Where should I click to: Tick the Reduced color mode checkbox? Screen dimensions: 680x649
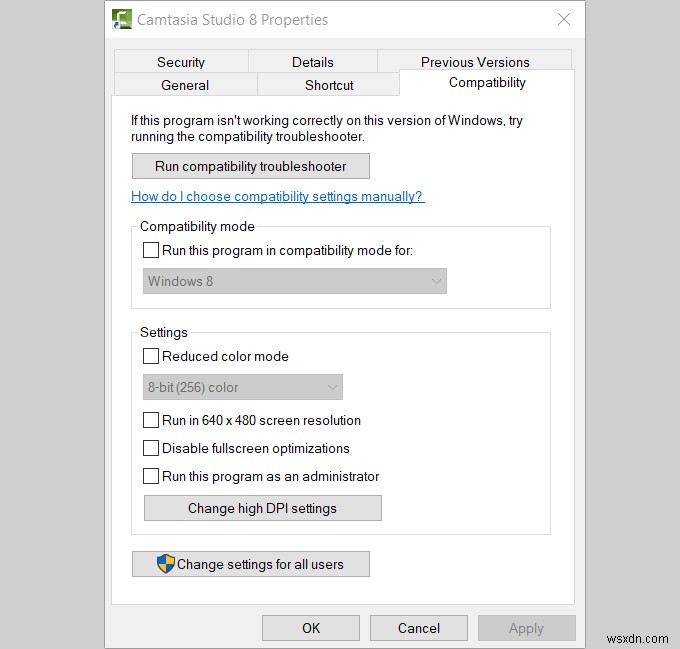150,356
